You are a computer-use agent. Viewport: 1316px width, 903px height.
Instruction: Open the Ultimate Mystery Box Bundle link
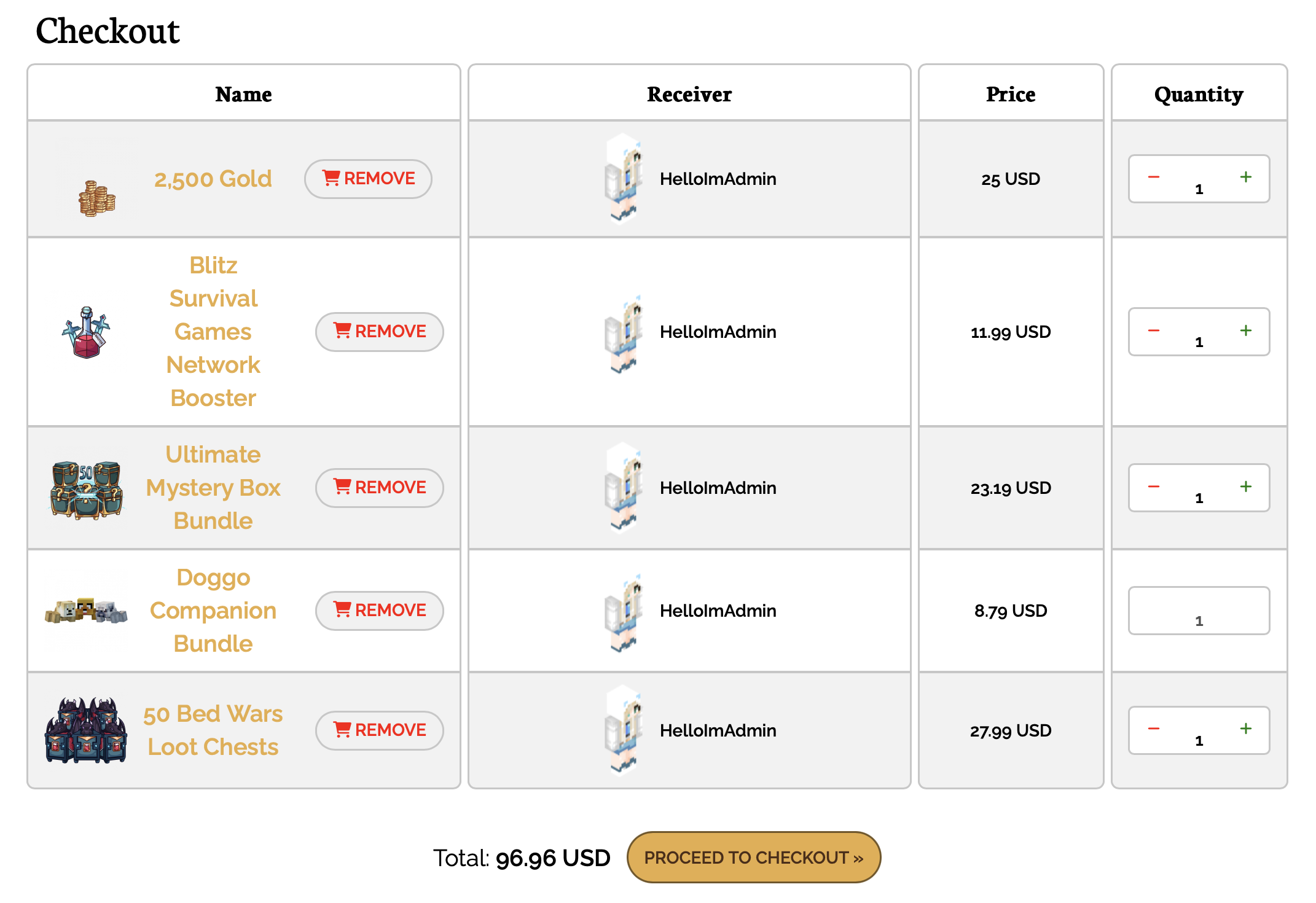213,488
